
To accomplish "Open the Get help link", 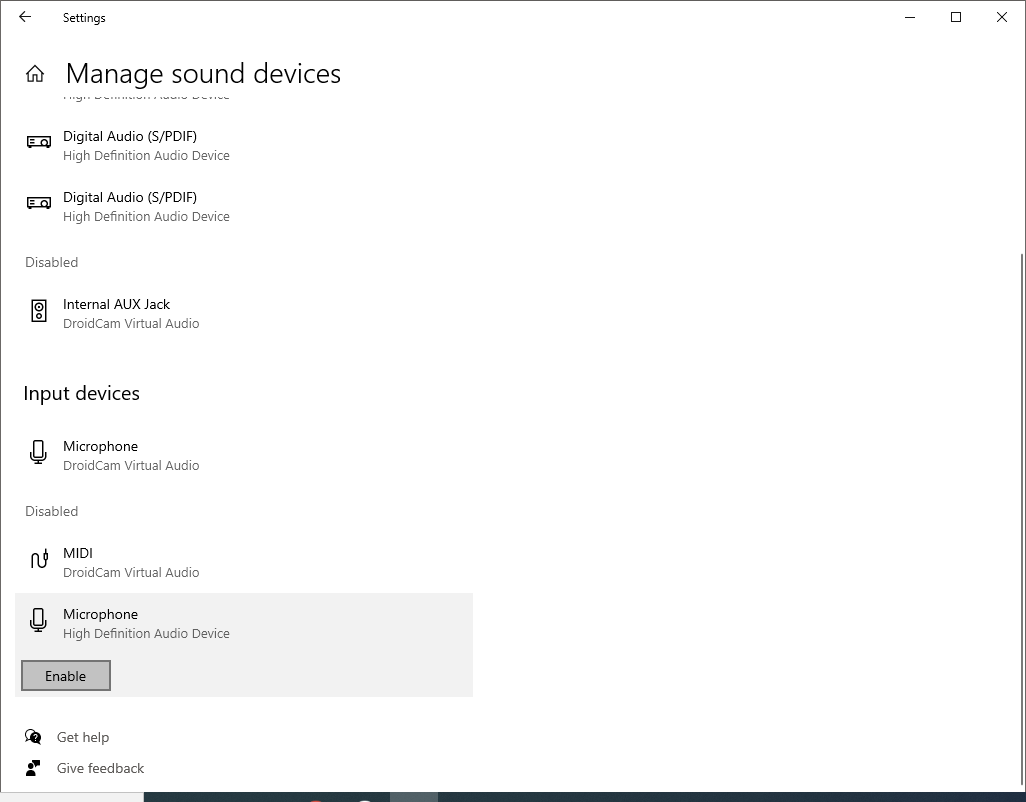I will 83,737.
